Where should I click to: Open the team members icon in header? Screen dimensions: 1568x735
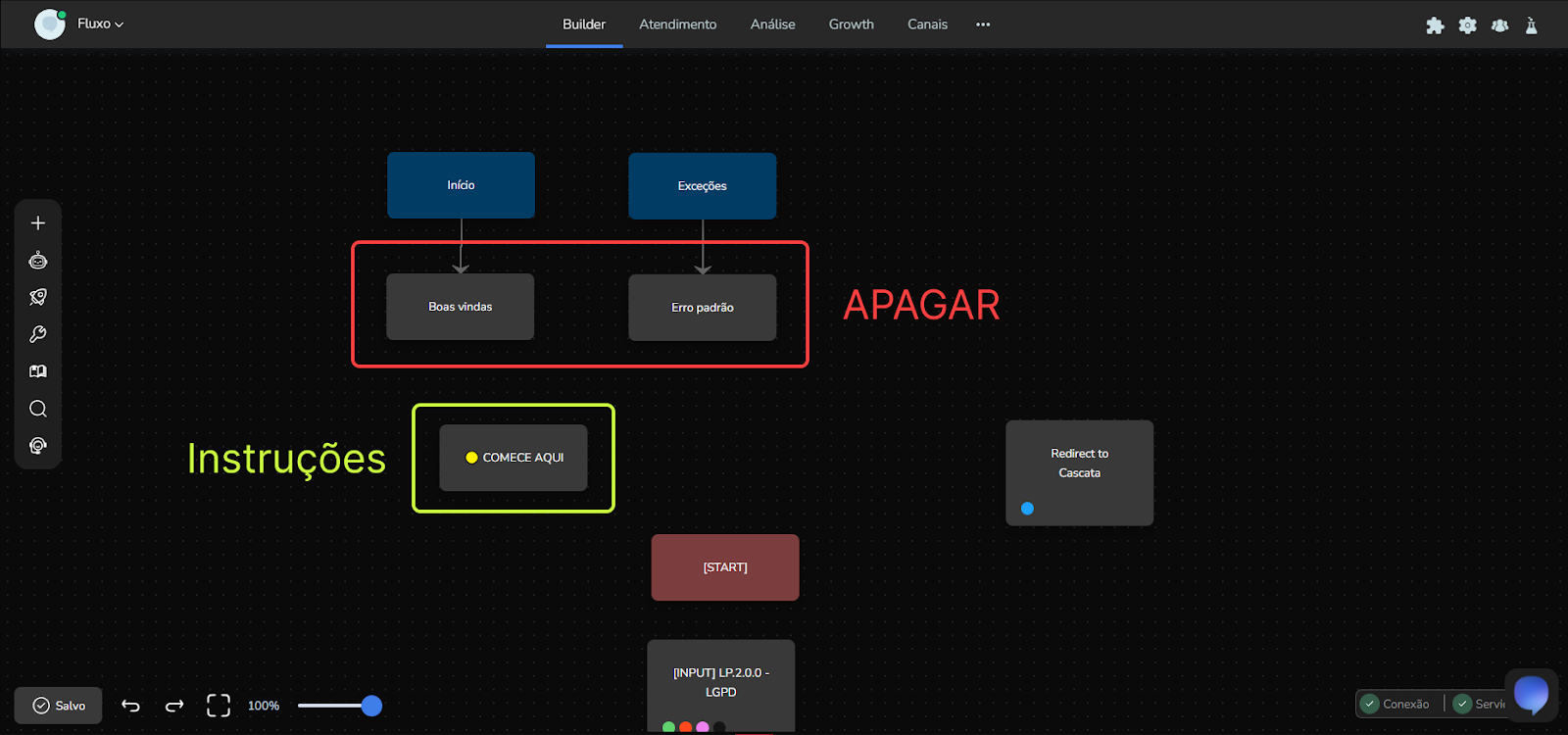[x=1499, y=25]
